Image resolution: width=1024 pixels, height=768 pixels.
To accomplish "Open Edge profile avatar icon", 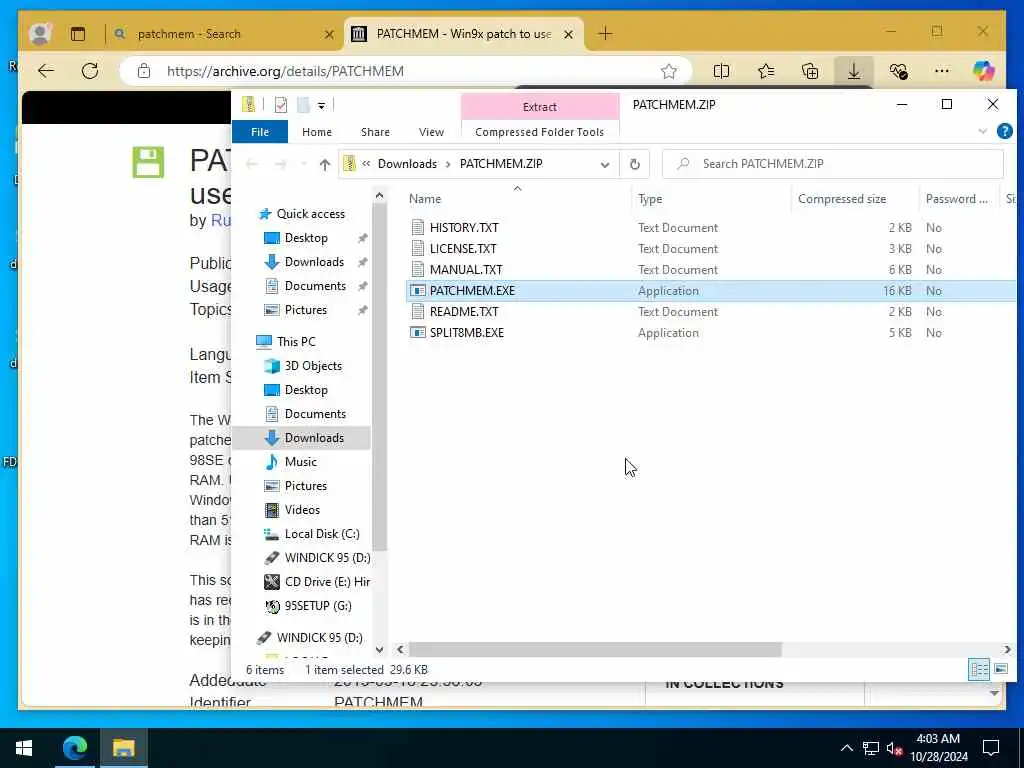I will point(40,33).
